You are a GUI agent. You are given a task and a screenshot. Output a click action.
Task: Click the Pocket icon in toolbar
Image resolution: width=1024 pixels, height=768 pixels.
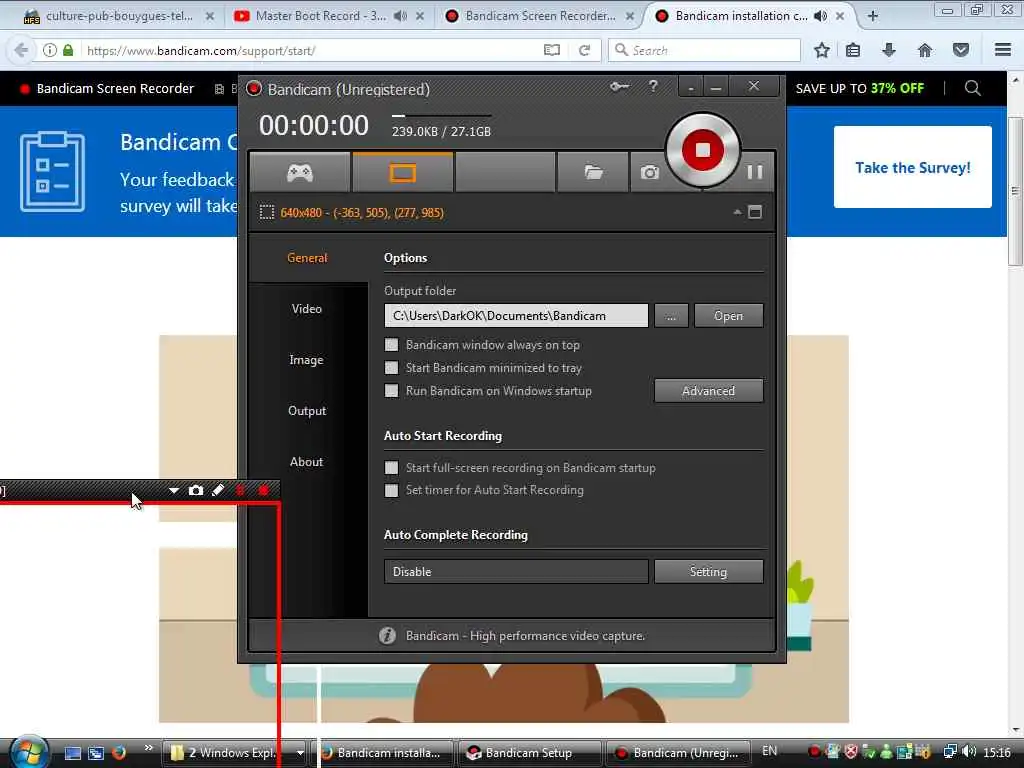(x=961, y=50)
